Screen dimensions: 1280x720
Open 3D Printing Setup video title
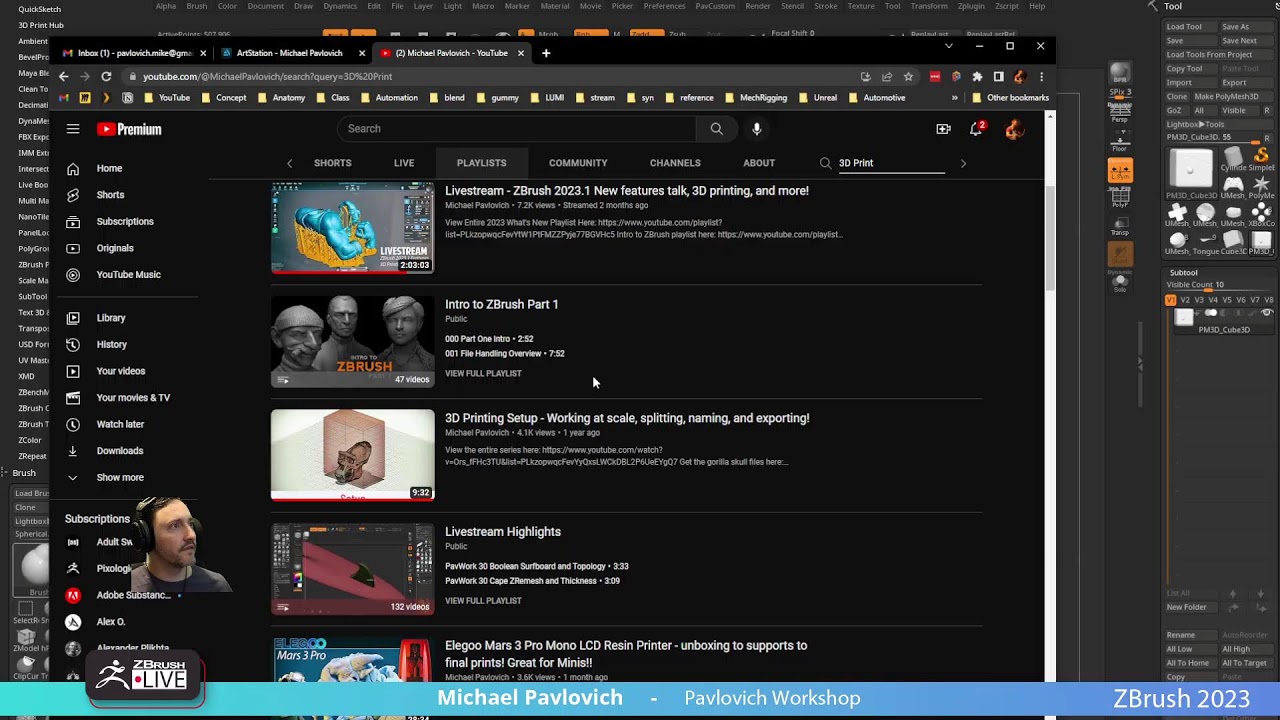(x=627, y=418)
